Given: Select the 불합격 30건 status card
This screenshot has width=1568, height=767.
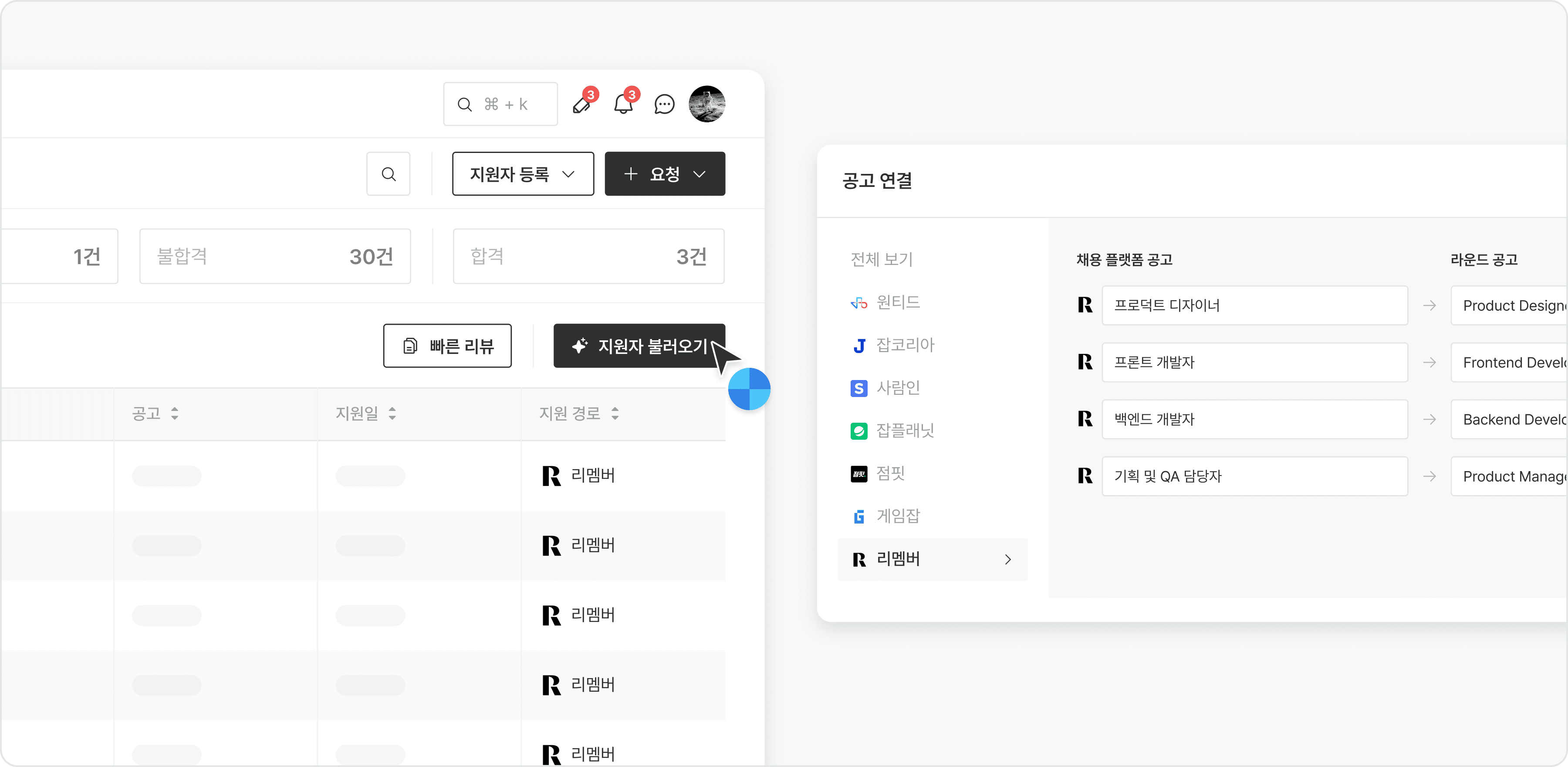Looking at the screenshot, I should click(275, 257).
